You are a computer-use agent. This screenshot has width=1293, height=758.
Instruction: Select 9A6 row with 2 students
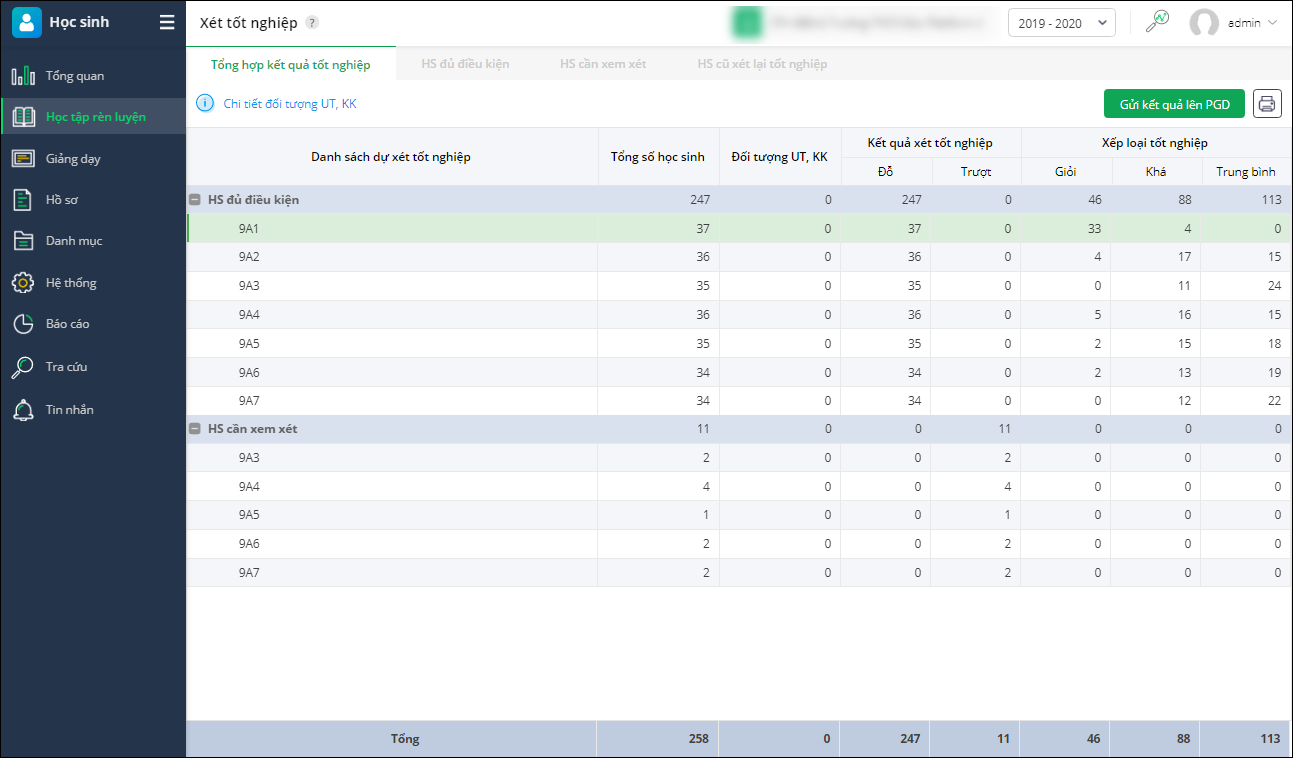coord(739,544)
